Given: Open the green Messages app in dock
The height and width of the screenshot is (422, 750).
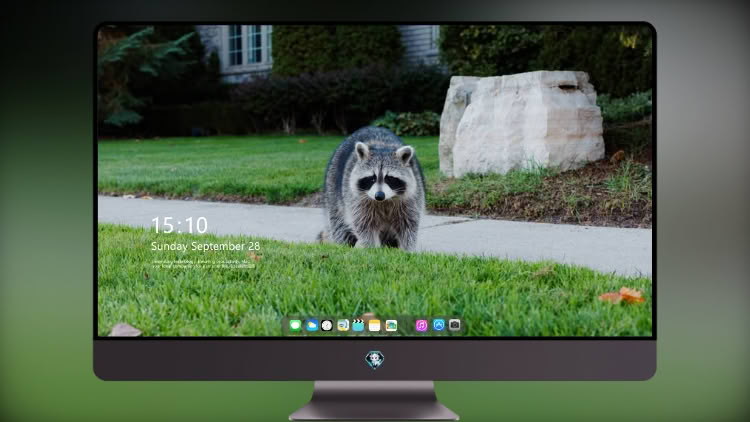Looking at the screenshot, I should [x=296, y=326].
